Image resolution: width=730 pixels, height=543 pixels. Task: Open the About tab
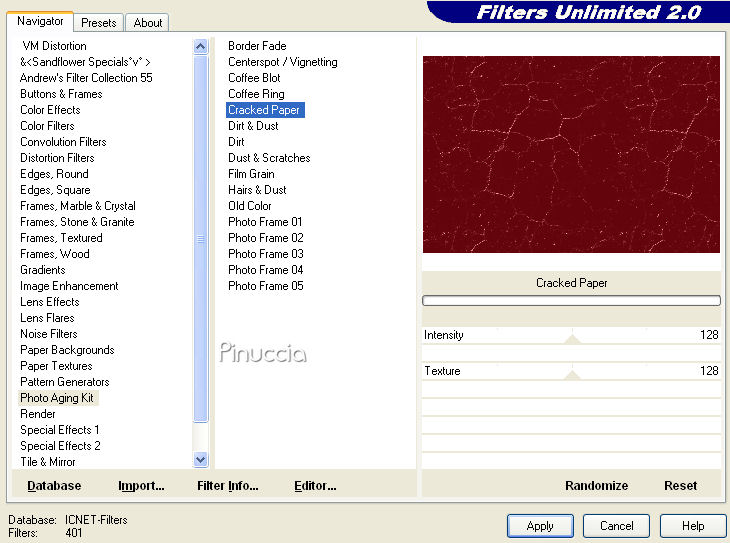[148, 23]
